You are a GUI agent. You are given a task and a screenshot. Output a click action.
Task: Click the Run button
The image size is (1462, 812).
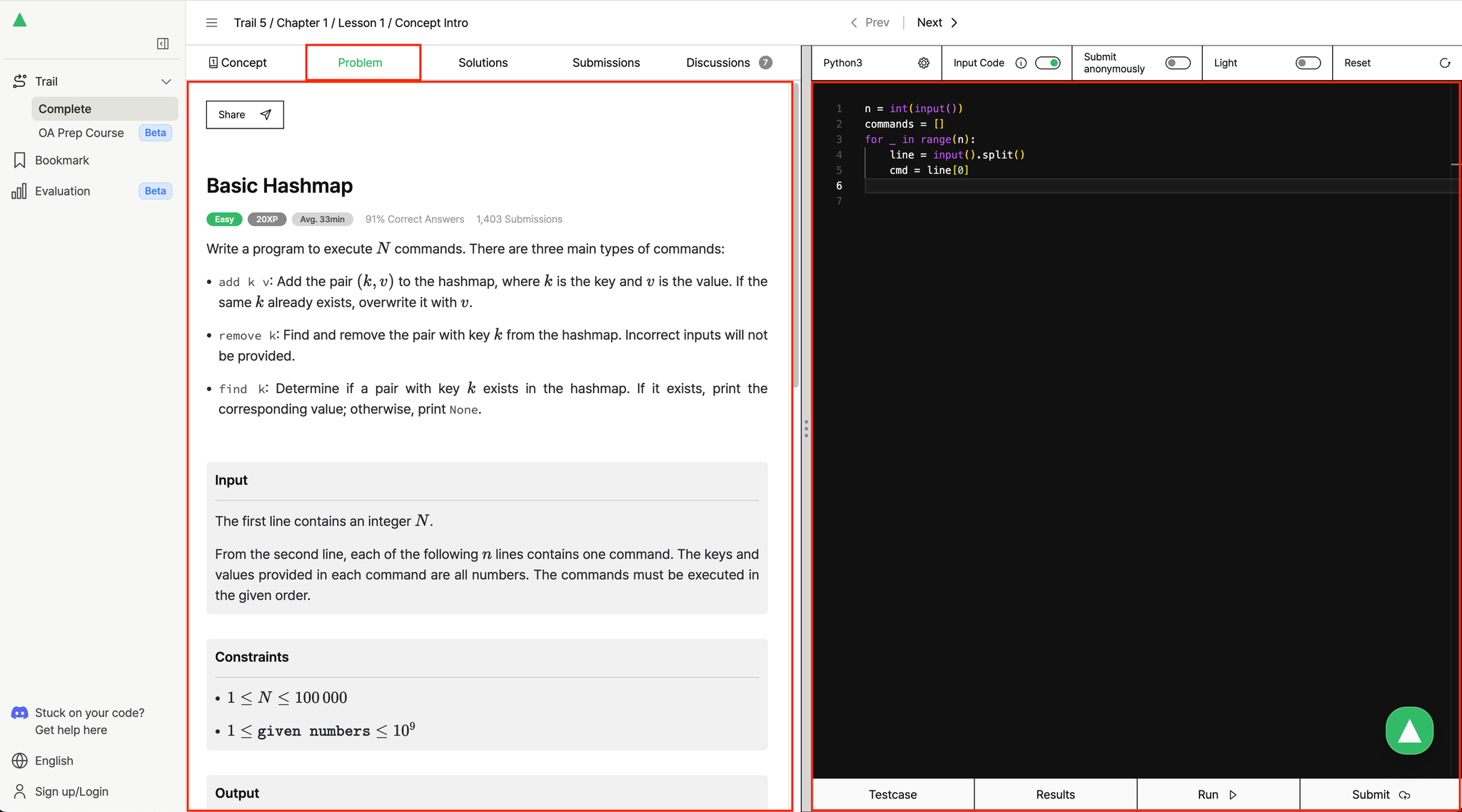(1218, 795)
